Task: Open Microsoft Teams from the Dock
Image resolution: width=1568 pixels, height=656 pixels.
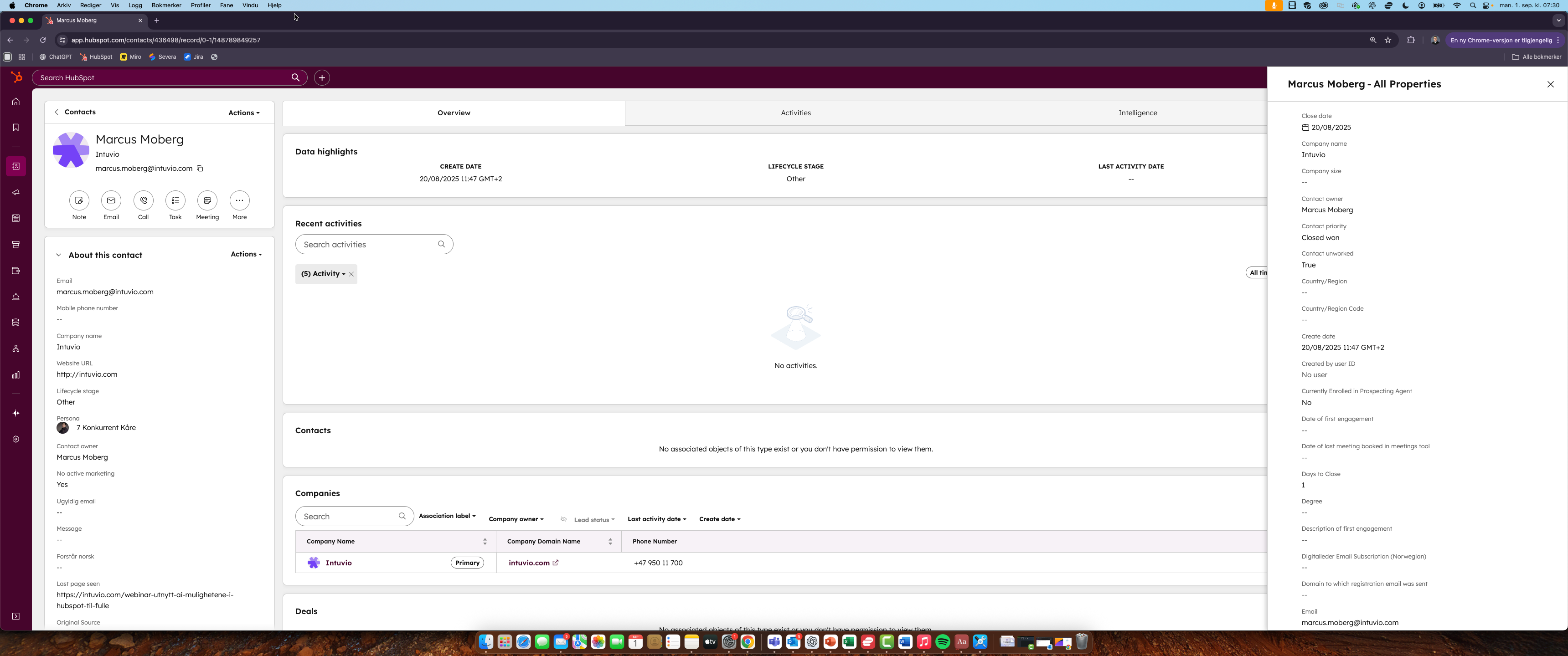Action: tap(774, 642)
